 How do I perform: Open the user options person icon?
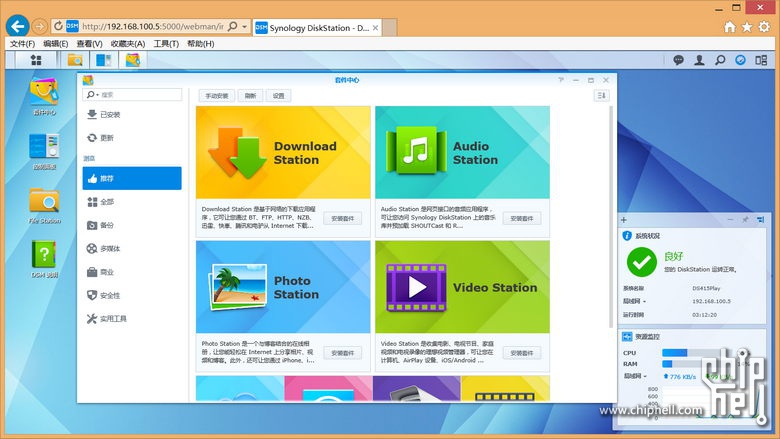point(699,60)
